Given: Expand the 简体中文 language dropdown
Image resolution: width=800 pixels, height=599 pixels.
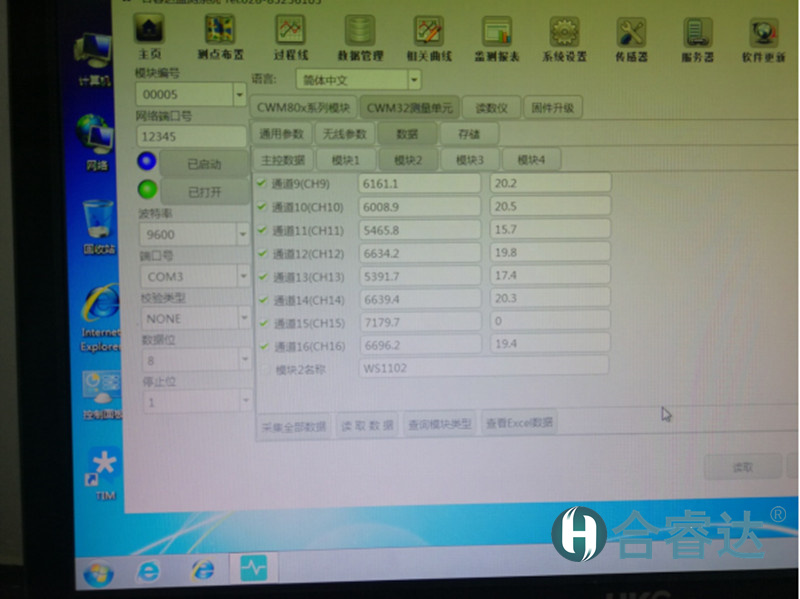Looking at the screenshot, I should (x=414, y=80).
